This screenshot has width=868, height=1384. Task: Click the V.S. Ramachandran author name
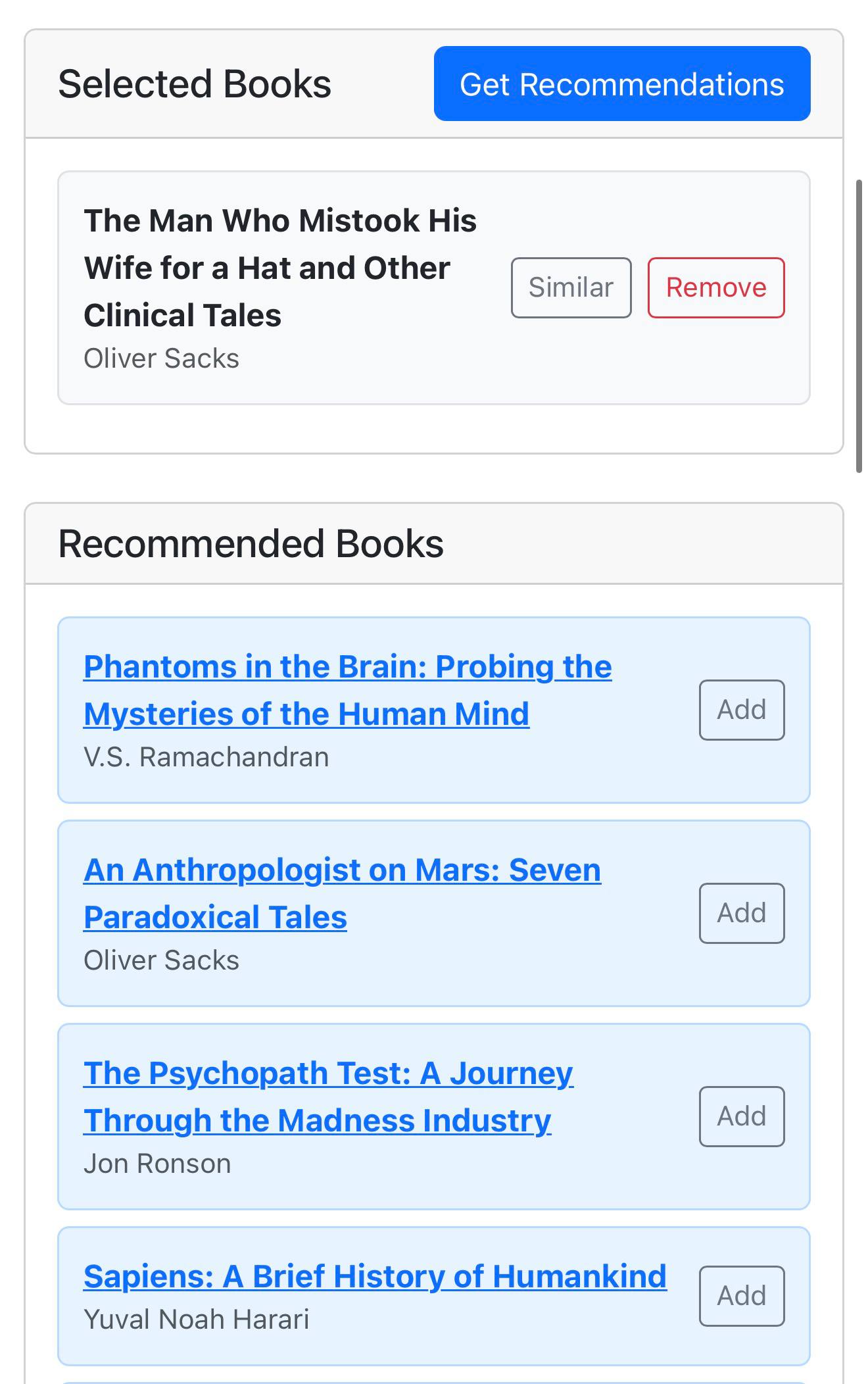206,757
